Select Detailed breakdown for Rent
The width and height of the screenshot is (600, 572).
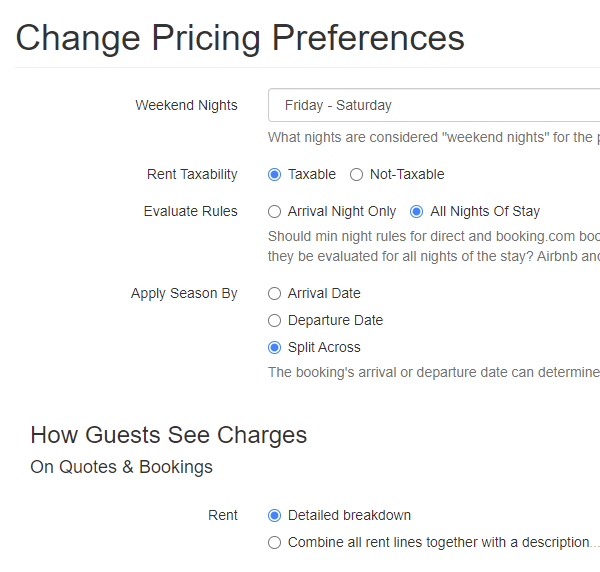(x=274, y=515)
